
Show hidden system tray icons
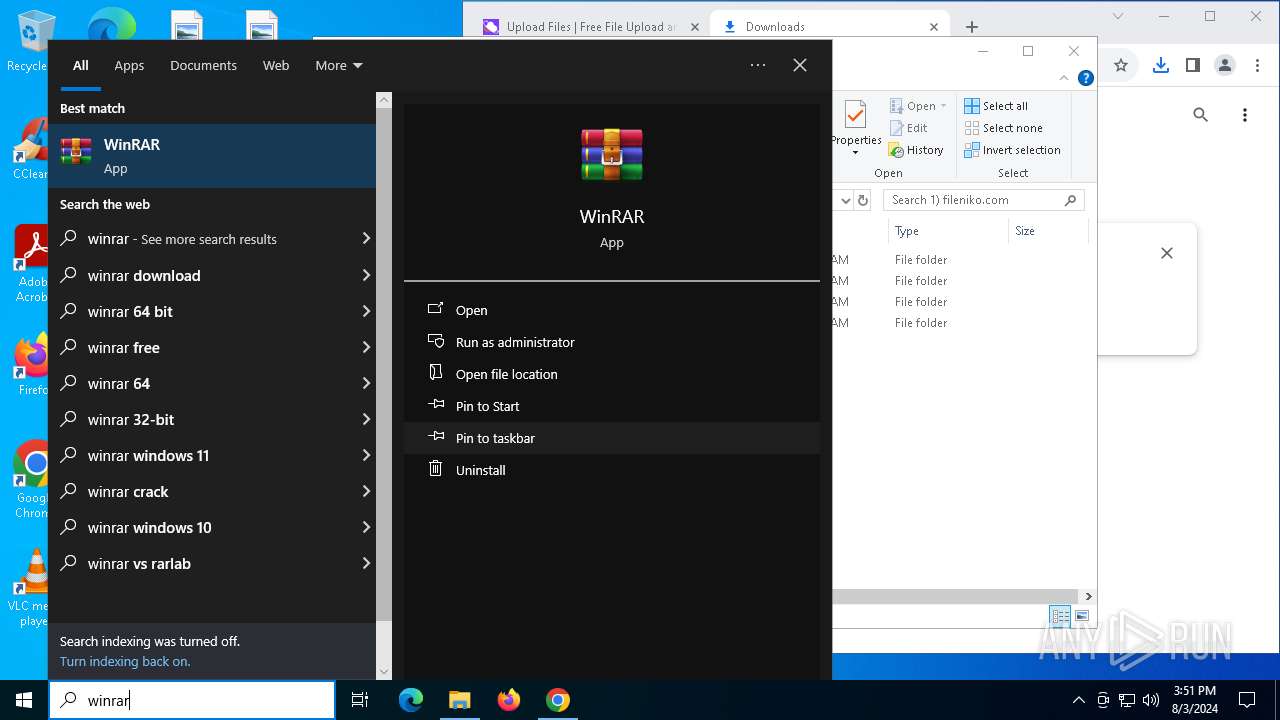pos(1078,700)
